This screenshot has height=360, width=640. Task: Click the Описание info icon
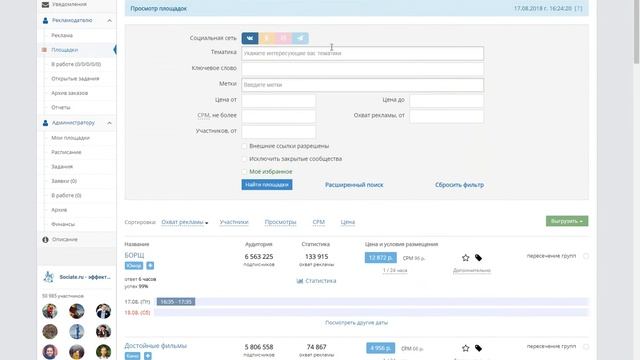point(45,240)
